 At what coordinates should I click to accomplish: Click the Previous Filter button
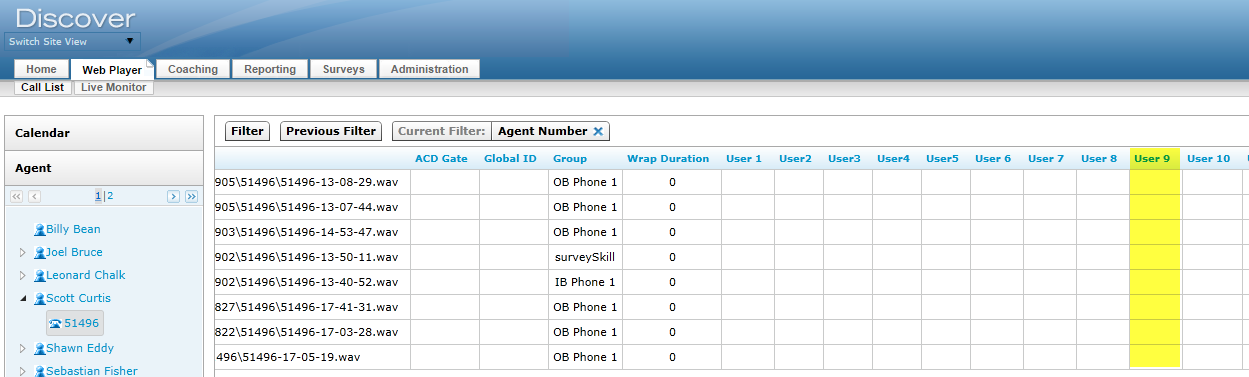[x=331, y=131]
